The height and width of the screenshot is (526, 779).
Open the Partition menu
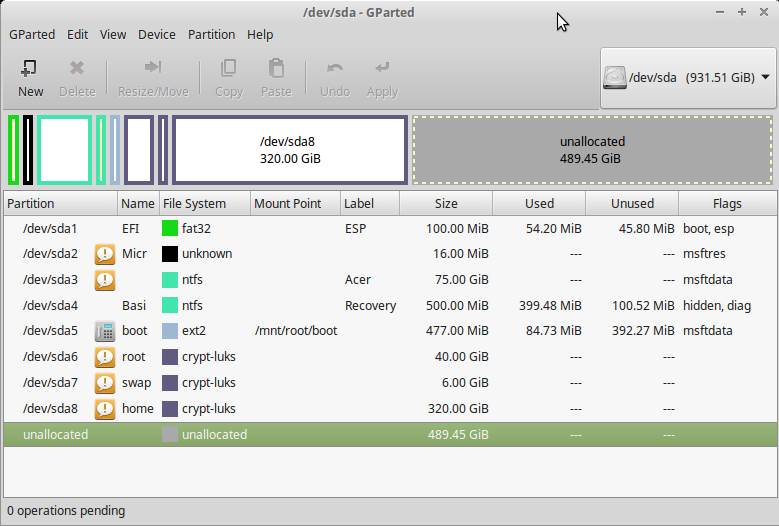click(x=211, y=35)
